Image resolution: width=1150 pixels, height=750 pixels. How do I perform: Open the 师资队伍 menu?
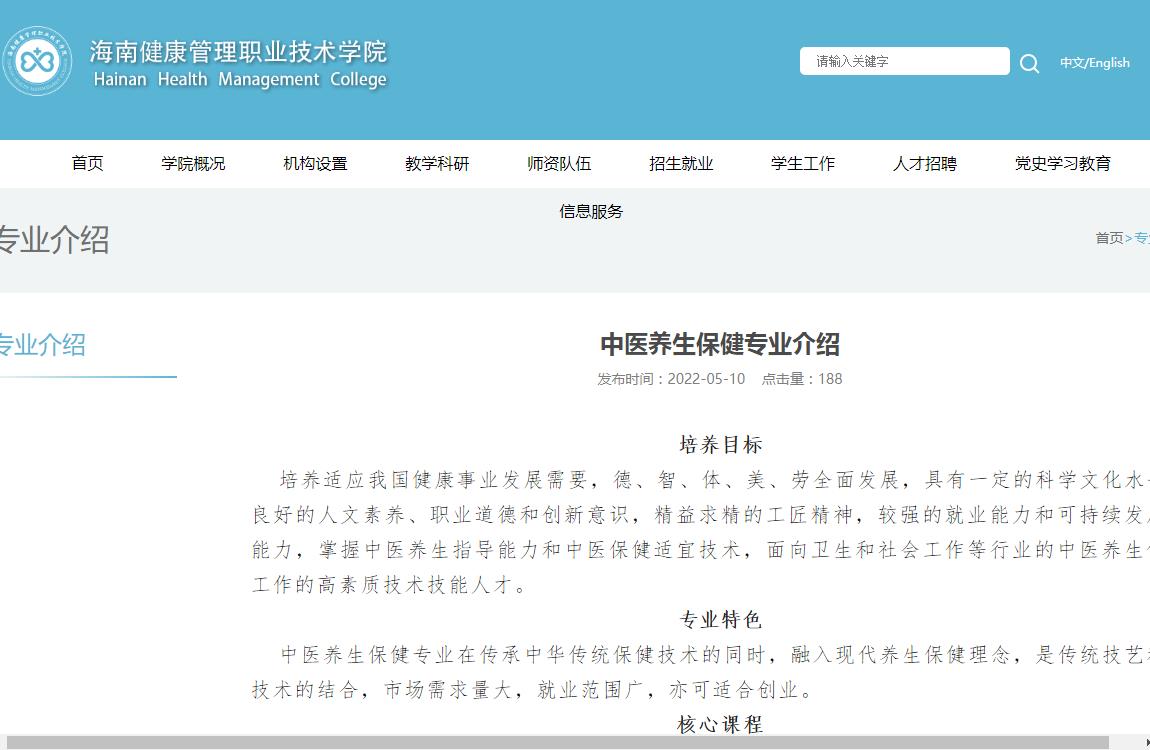pos(559,163)
